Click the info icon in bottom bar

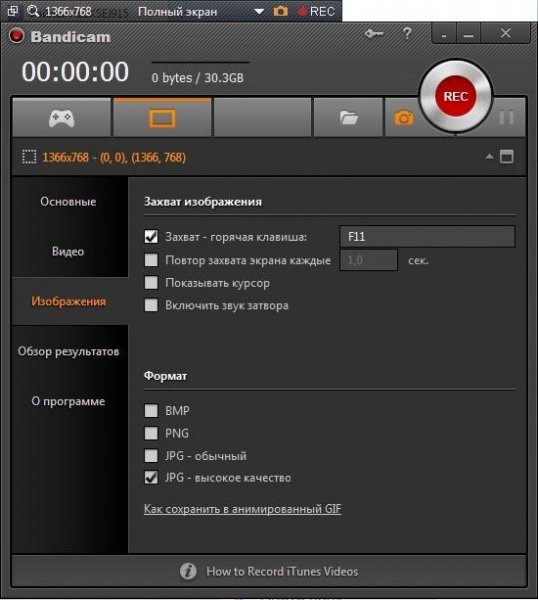tap(188, 571)
